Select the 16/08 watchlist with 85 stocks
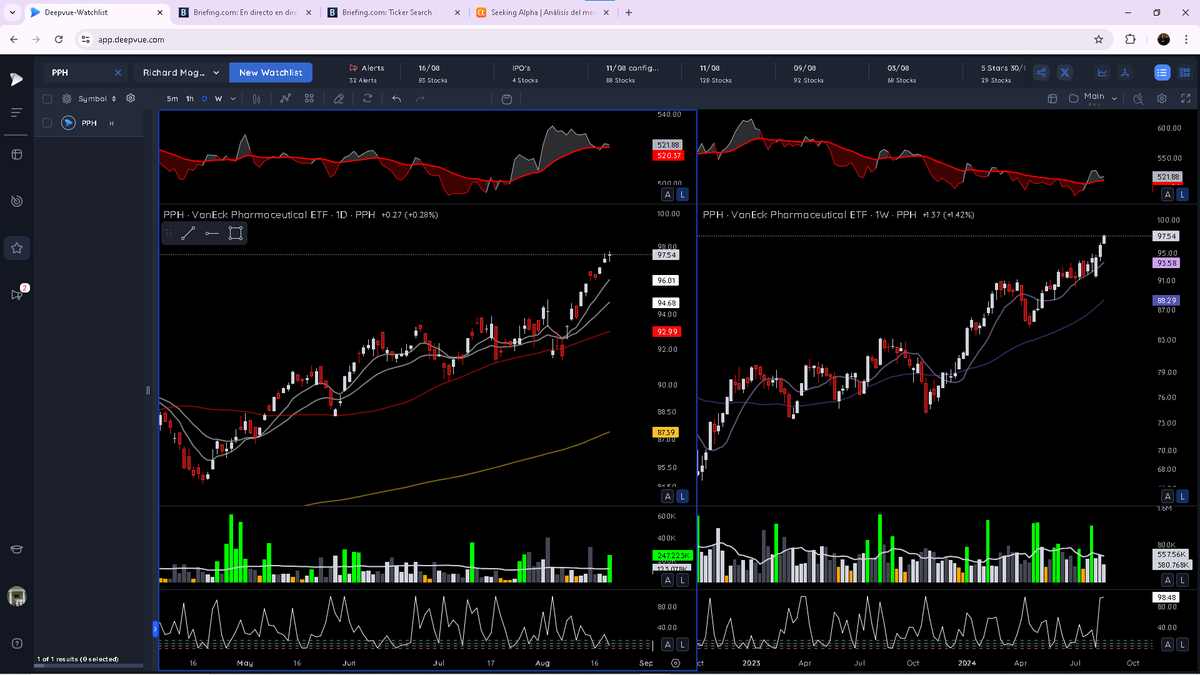 coord(433,74)
